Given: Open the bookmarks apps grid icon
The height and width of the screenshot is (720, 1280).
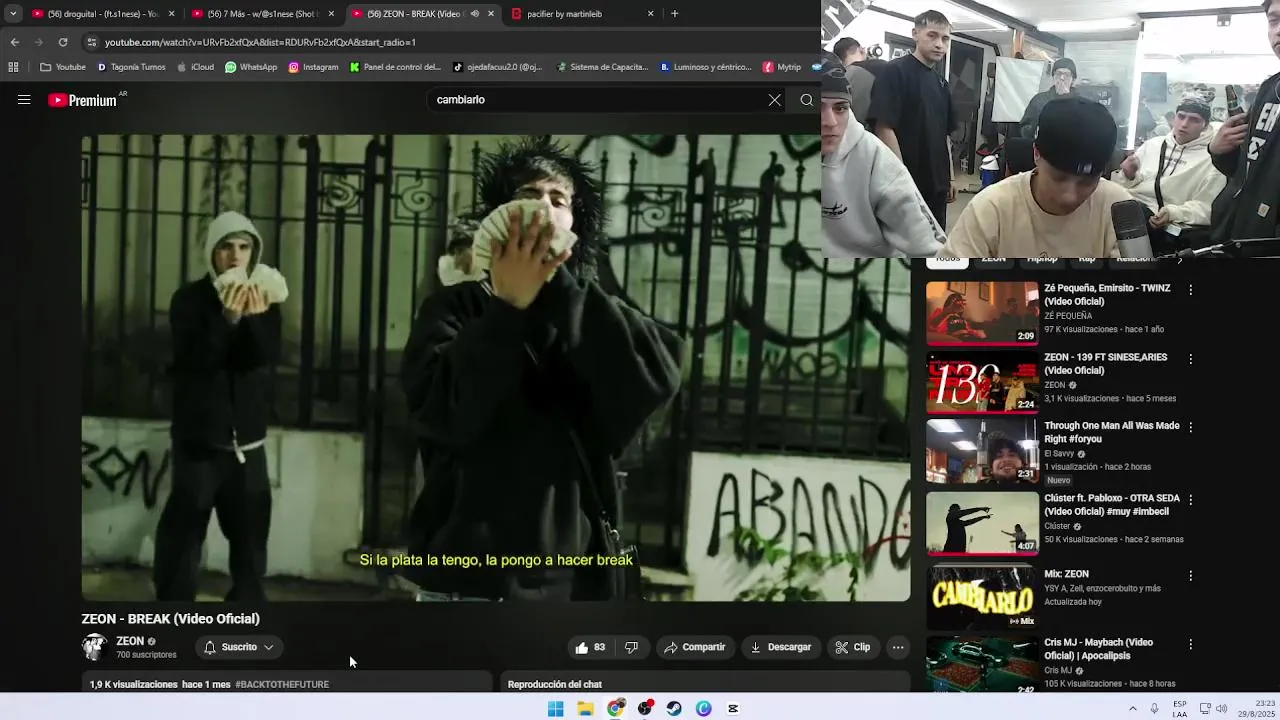Looking at the screenshot, I should click(13, 67).
